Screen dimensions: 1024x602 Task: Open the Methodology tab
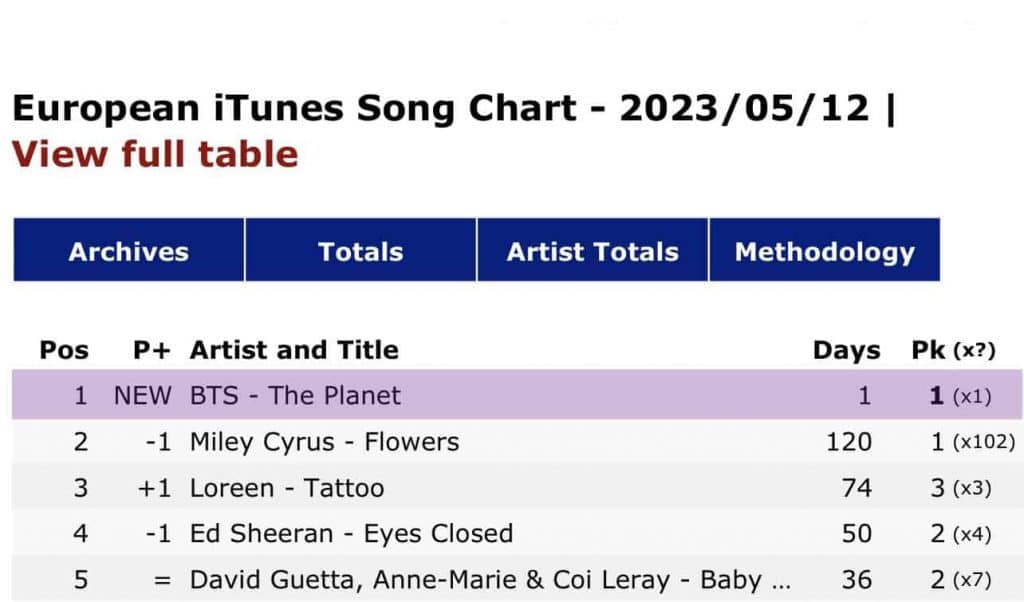pyautogui.click(x=824, y=251)
